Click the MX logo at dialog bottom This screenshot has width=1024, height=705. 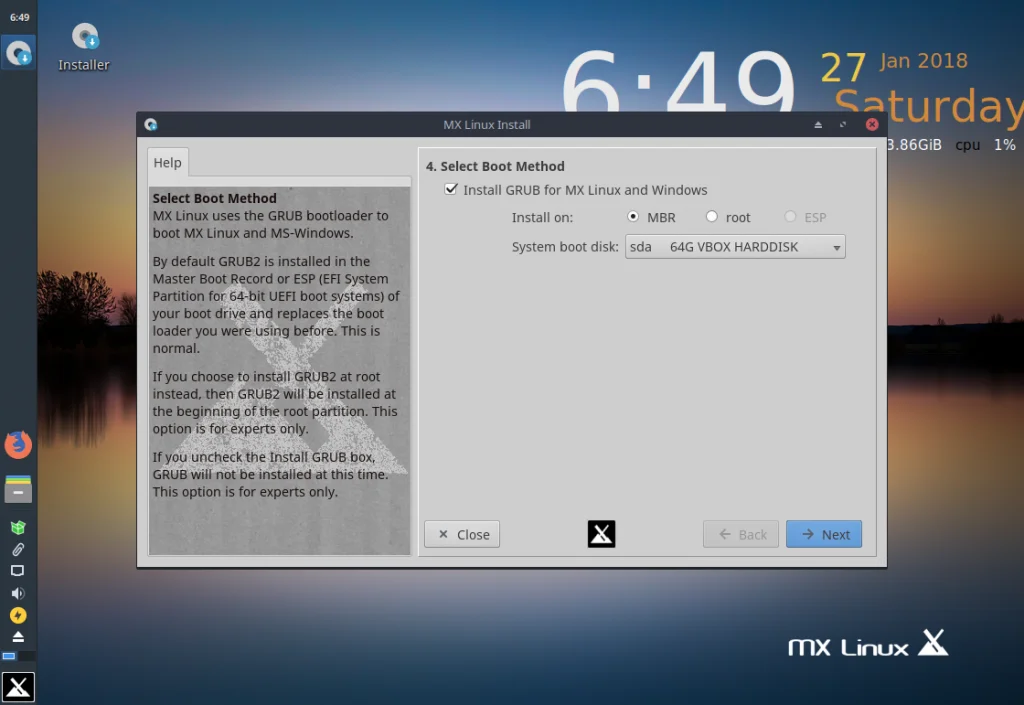coord(601,534)
